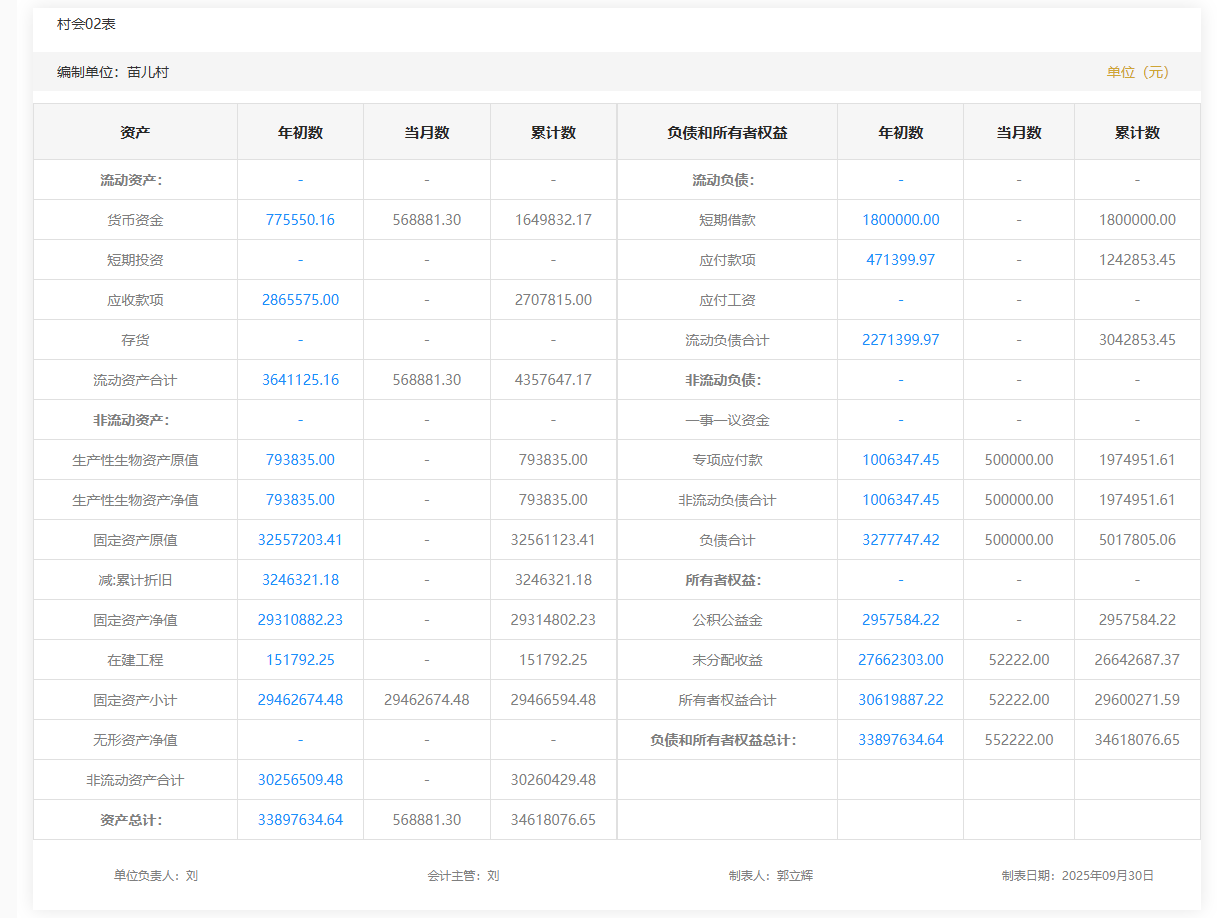The image size is (1217, 918).
Task: Click the 货币资金 opening balance 775550.16
Action: (x=300, y=220)
